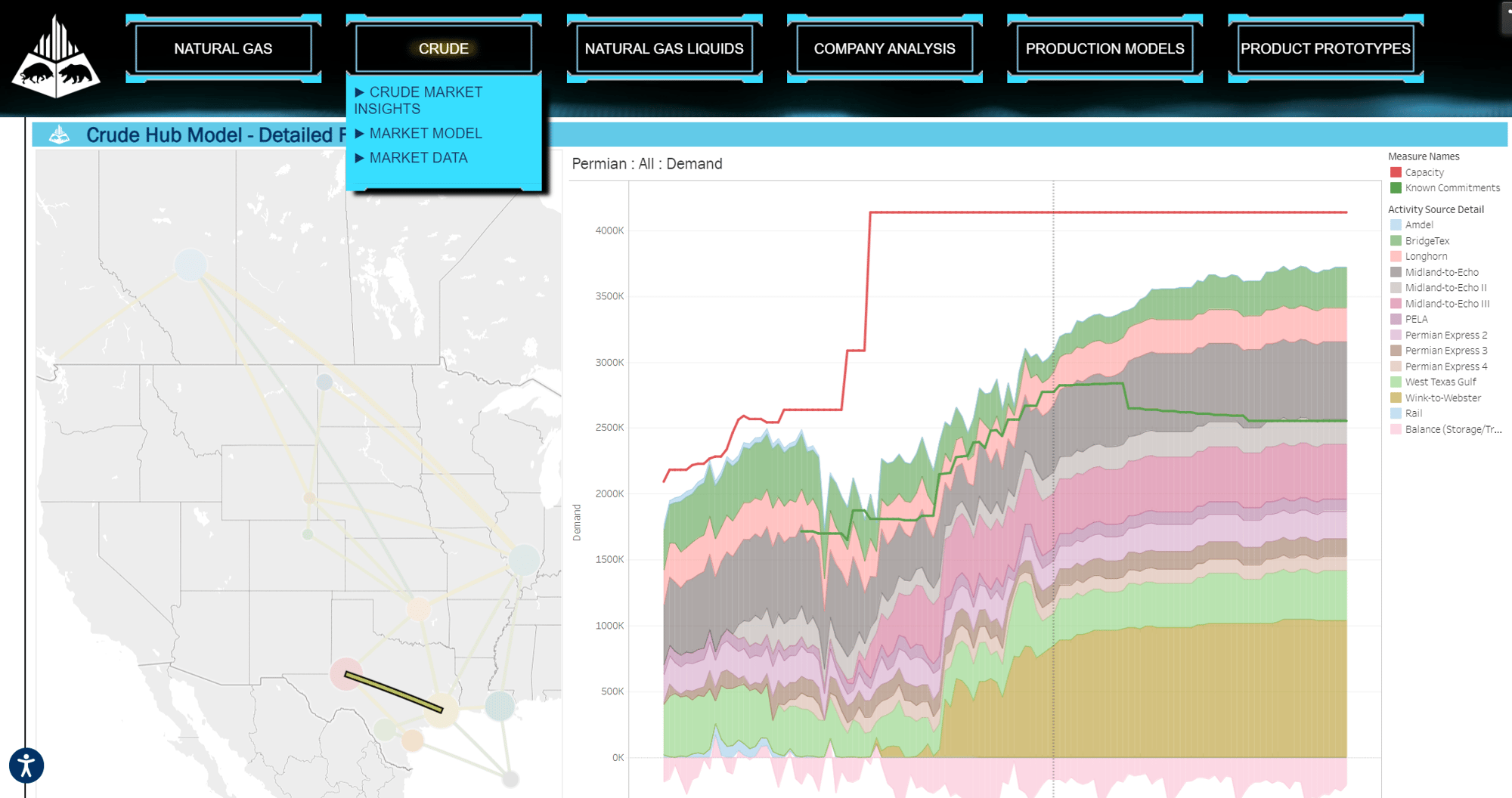Click the Cushing orange hub node on map

418,608
